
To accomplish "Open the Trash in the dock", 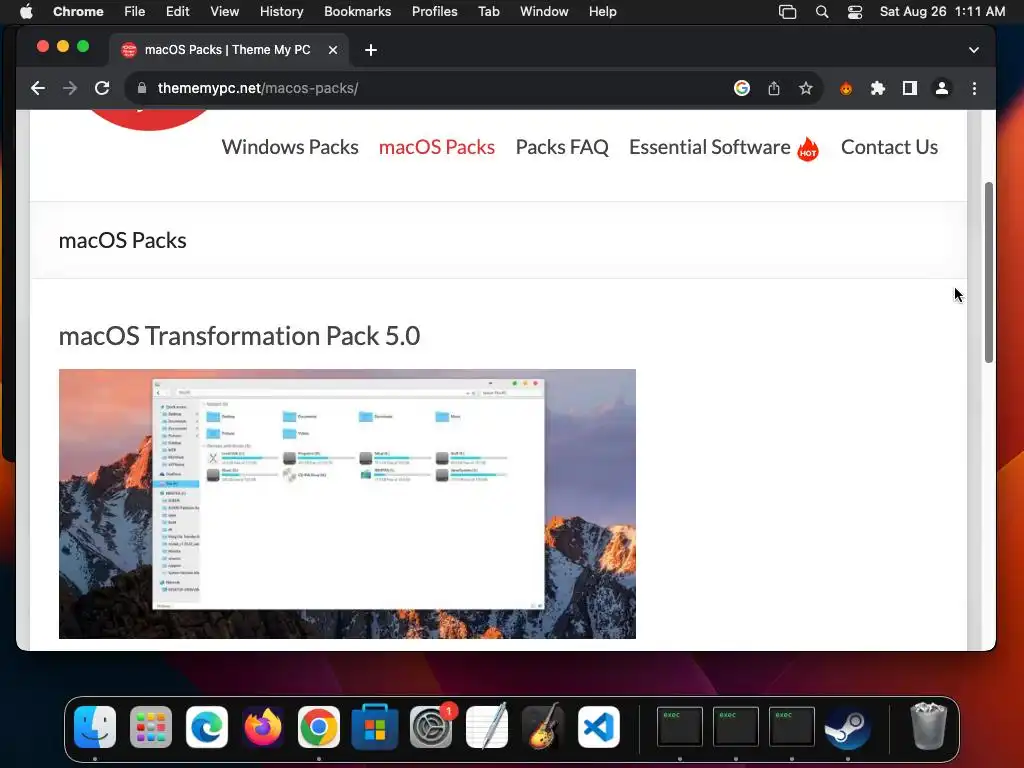I will click(928, 726).
